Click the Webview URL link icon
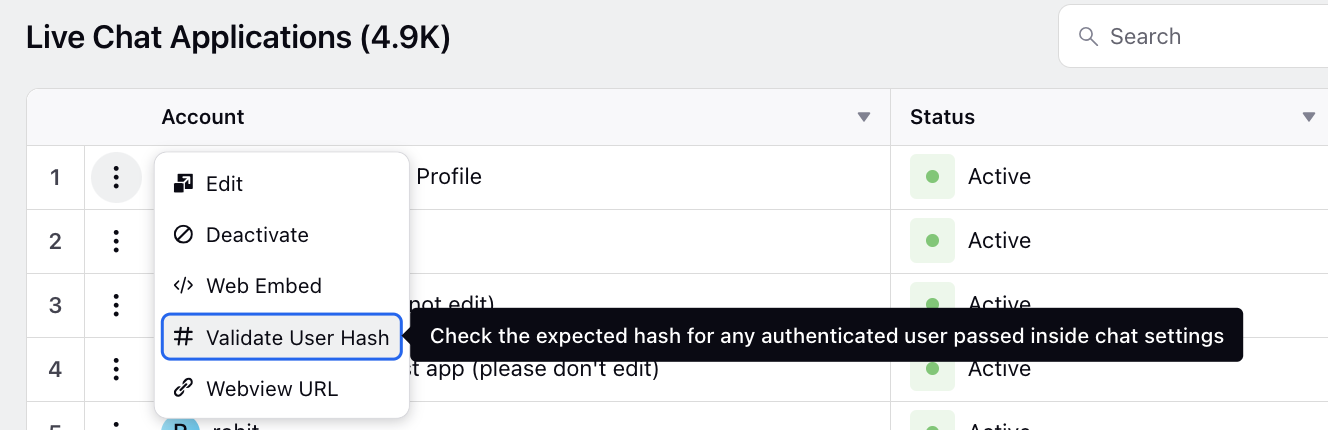The image size is (1328, 430). pos(183,388)
